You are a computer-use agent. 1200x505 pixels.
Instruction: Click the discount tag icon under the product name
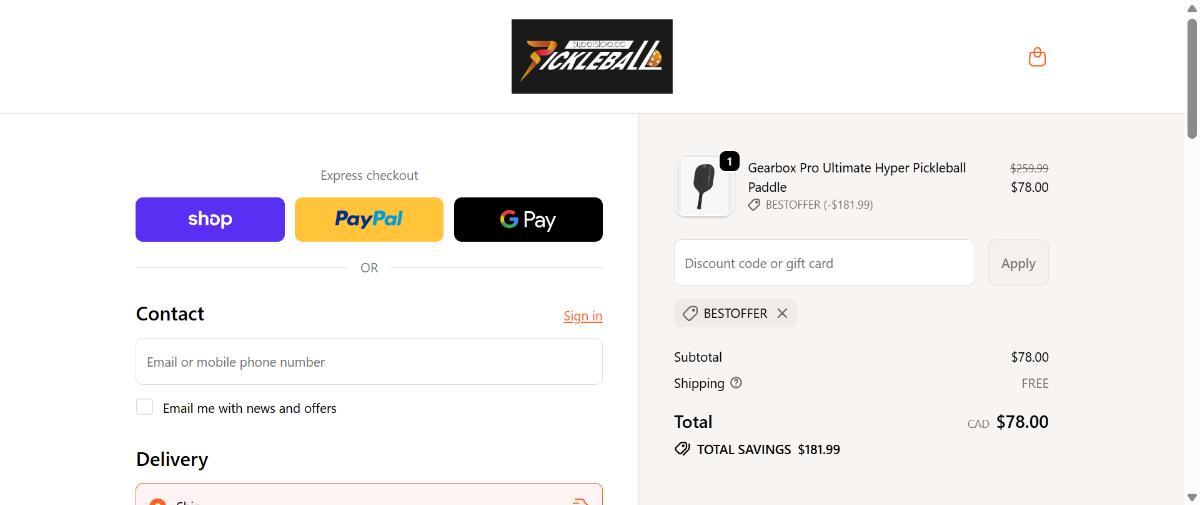tap(754, 205)
